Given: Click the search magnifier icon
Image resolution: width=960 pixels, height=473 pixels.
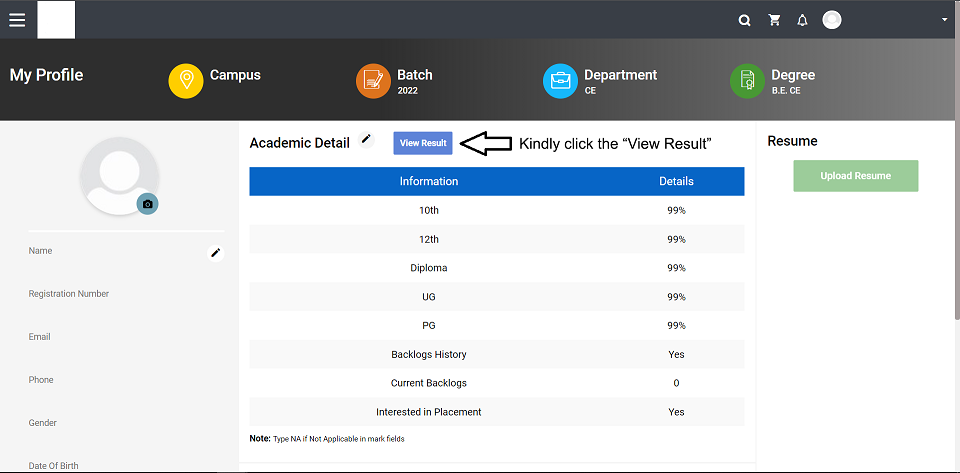Looking at the screenshot, I should 744,20.
